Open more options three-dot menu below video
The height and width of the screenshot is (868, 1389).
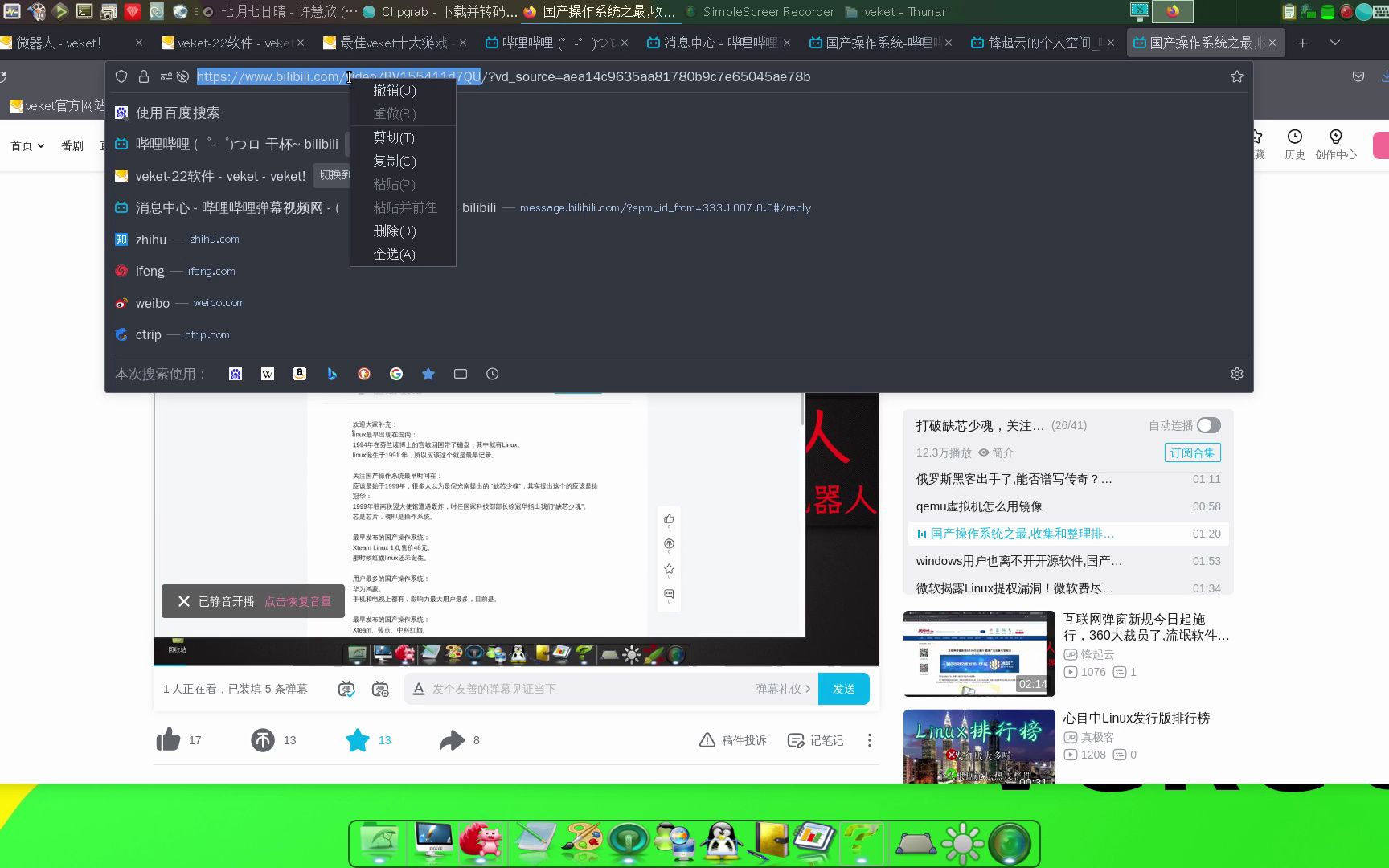pos(869,740)
